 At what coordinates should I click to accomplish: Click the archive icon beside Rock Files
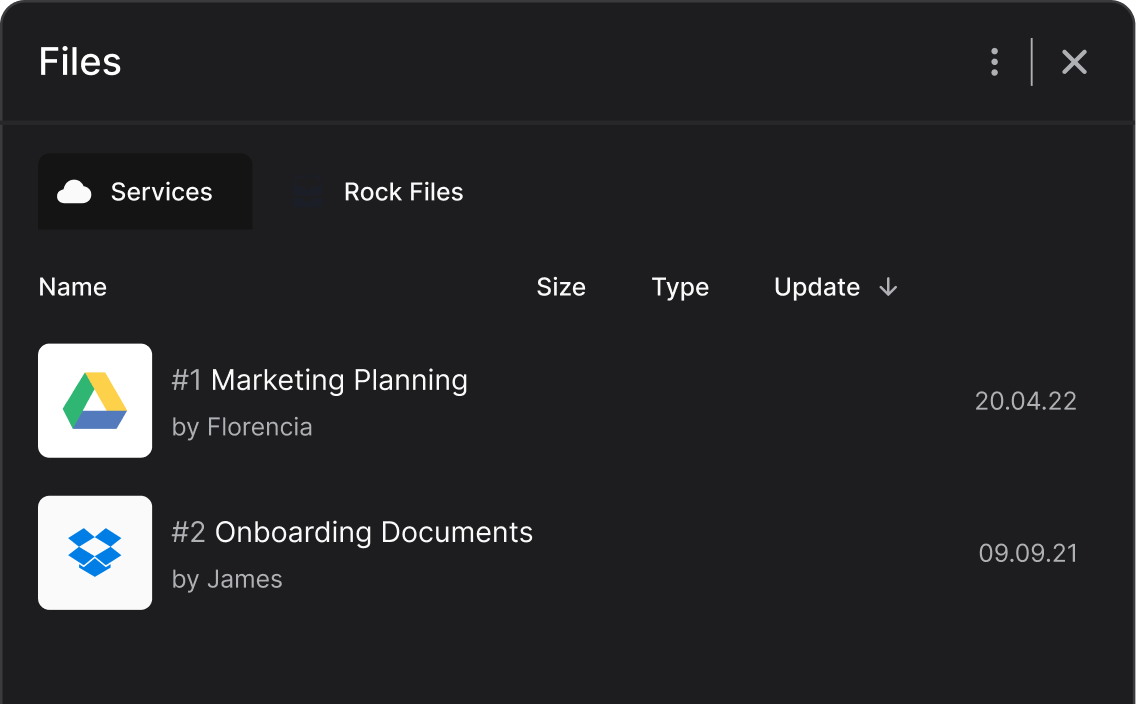[307, 192]
